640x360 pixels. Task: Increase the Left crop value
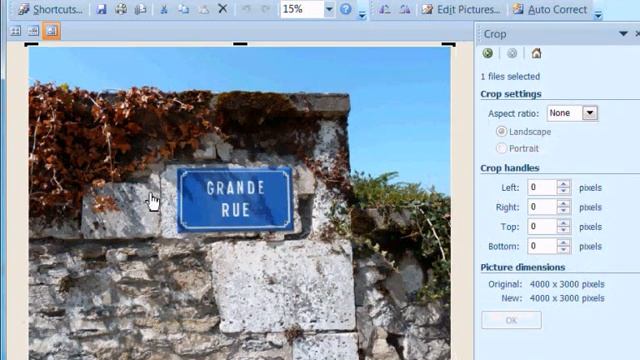click(x=564, y=184)
